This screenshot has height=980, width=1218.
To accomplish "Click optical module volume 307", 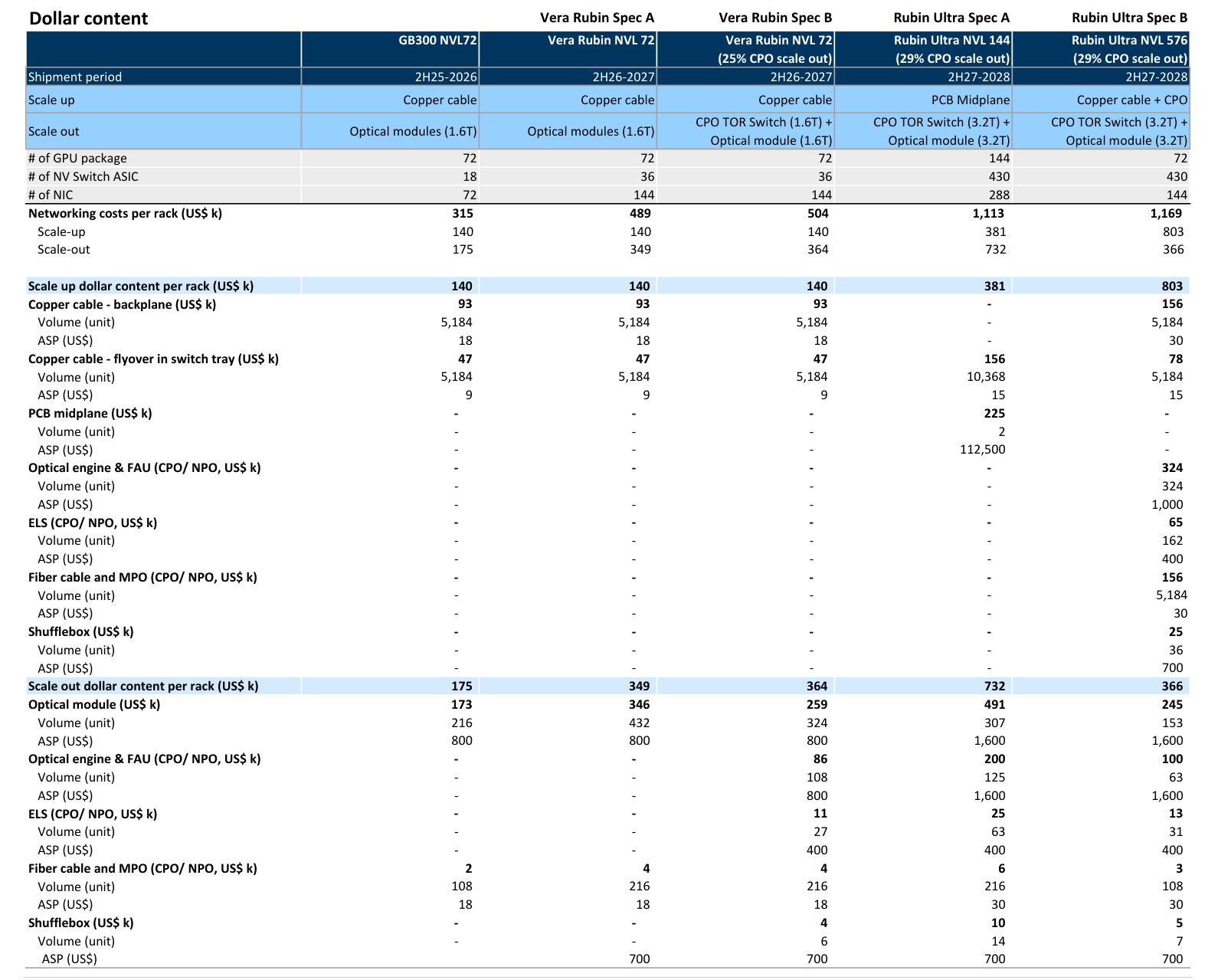I will (x=994, y=723).
